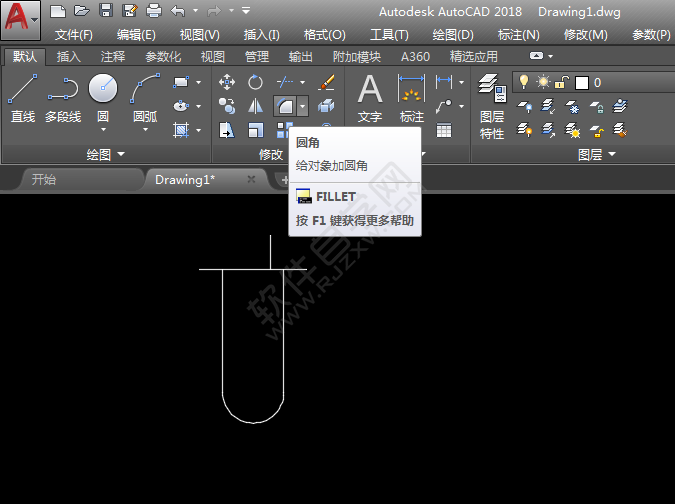Toggle ribbon minimize state button
The width and height of the screenshot is (675, 504).
point(536,56)
